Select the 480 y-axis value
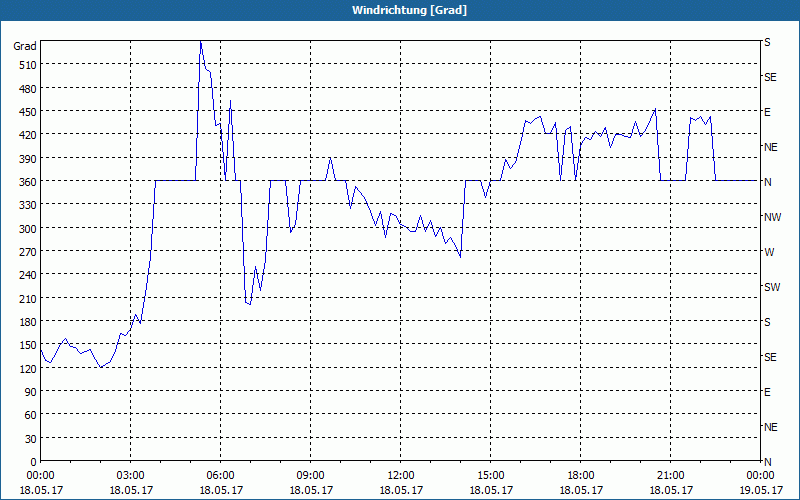800x500 pixels. [x=28, y=89]
